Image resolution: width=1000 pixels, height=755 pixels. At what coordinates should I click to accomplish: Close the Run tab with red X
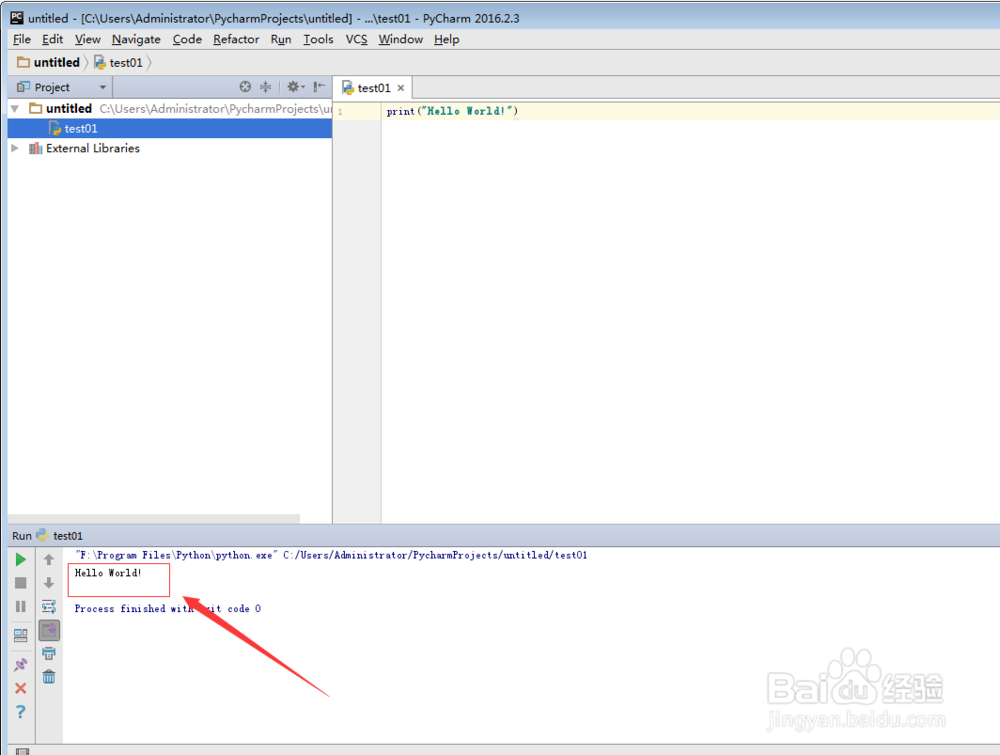click(x=20, y=688)
